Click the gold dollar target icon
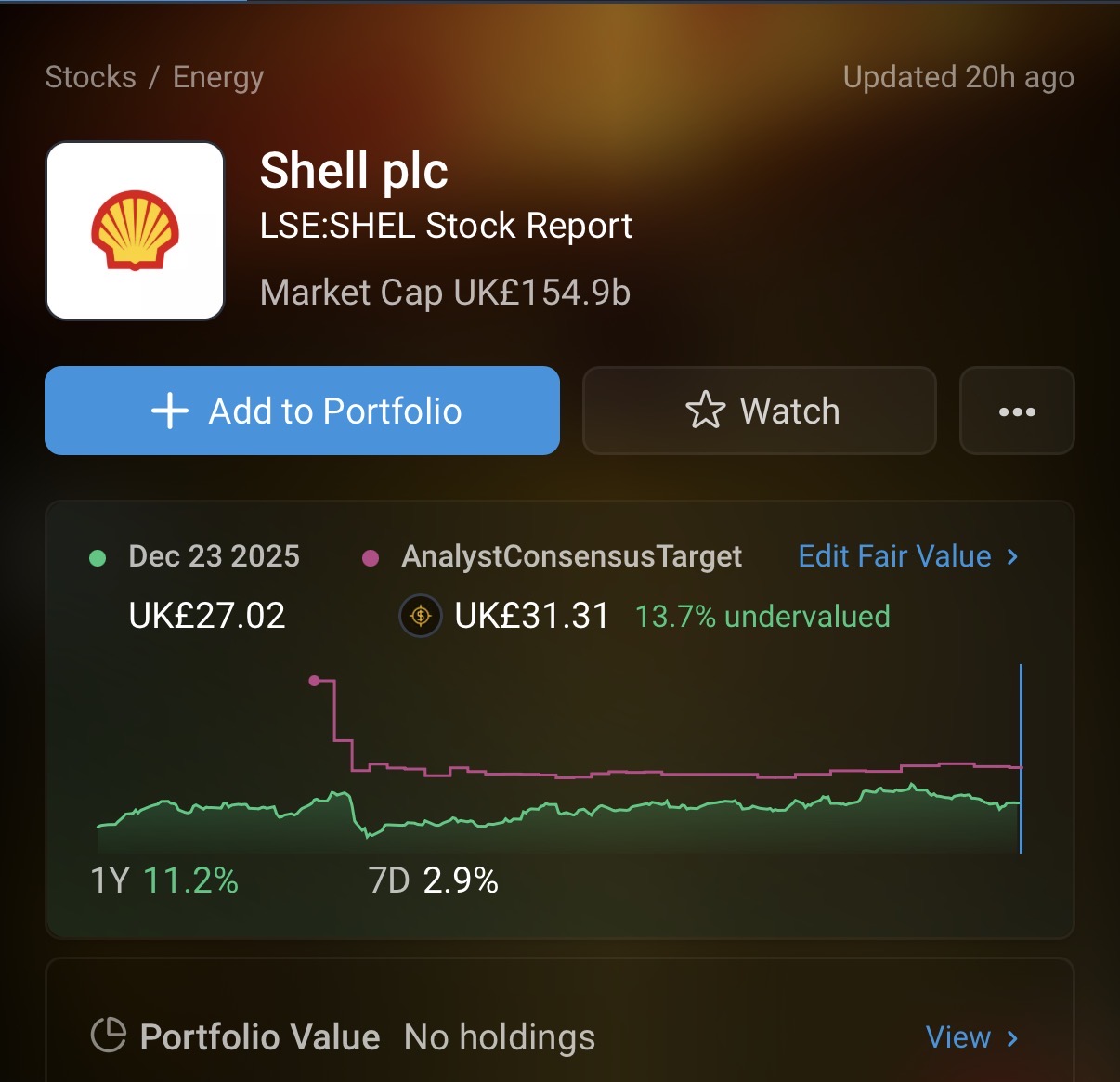Viewport: 1120px width, 1082px height. (421, 616)
